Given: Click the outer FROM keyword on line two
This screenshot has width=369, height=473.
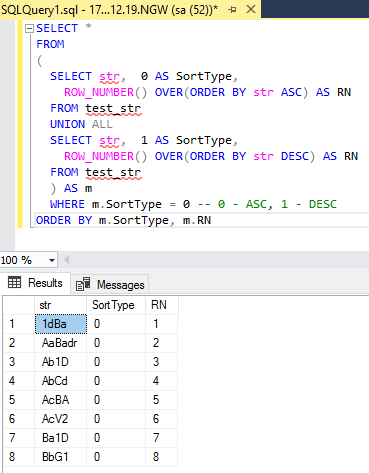Looking at the screenshot, I should pyautogui.click(x=50, y=44).
